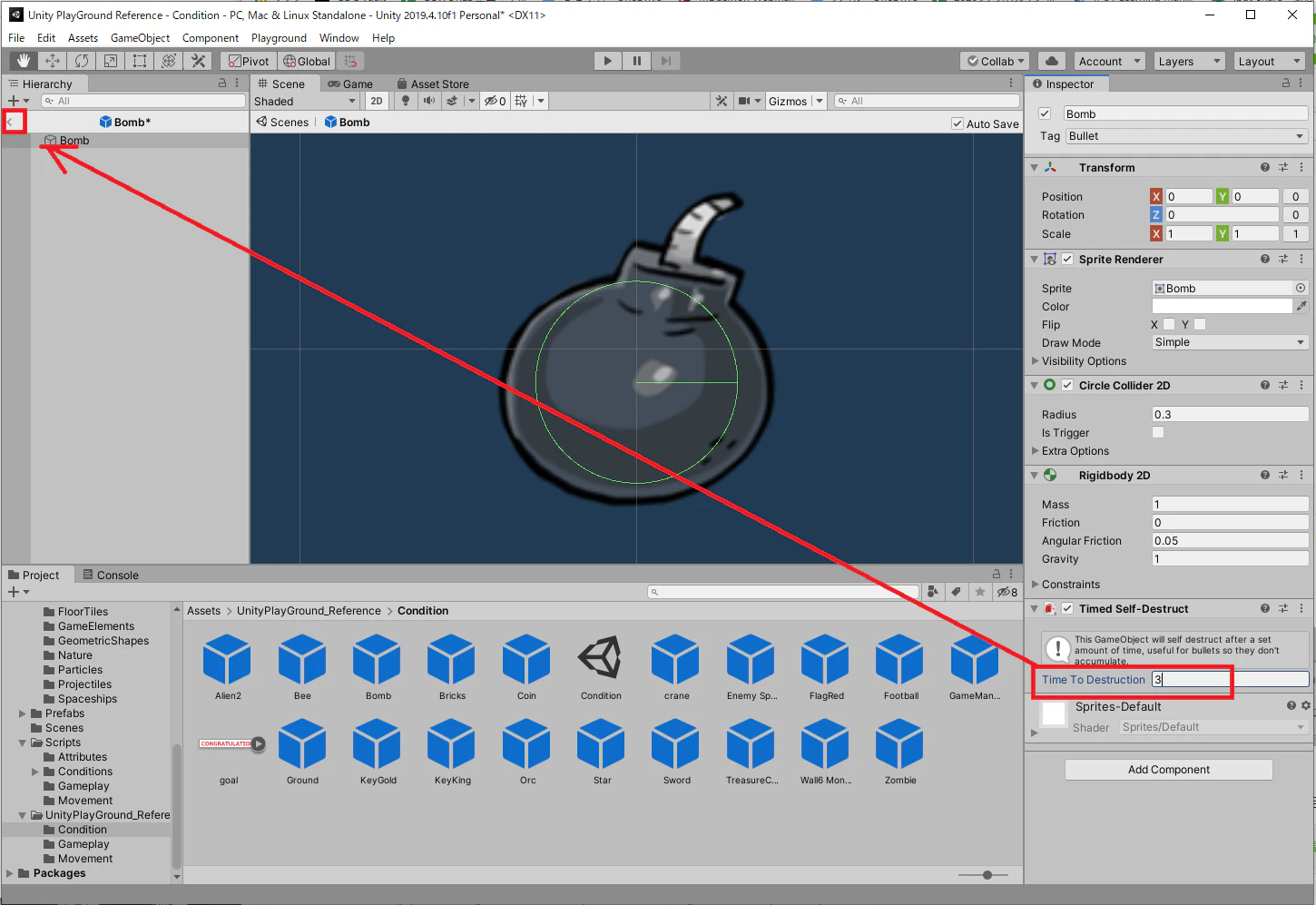
Task: Select the Move tool
Action: [53, 61]
